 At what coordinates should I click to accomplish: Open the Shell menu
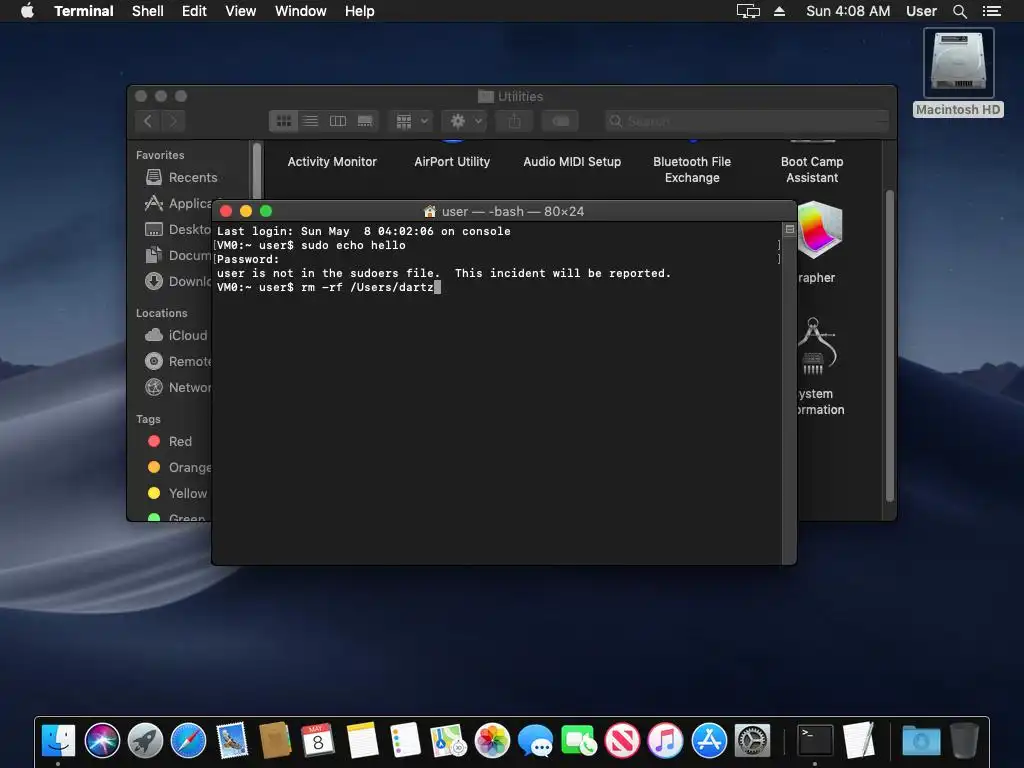(x=148, y=11)
